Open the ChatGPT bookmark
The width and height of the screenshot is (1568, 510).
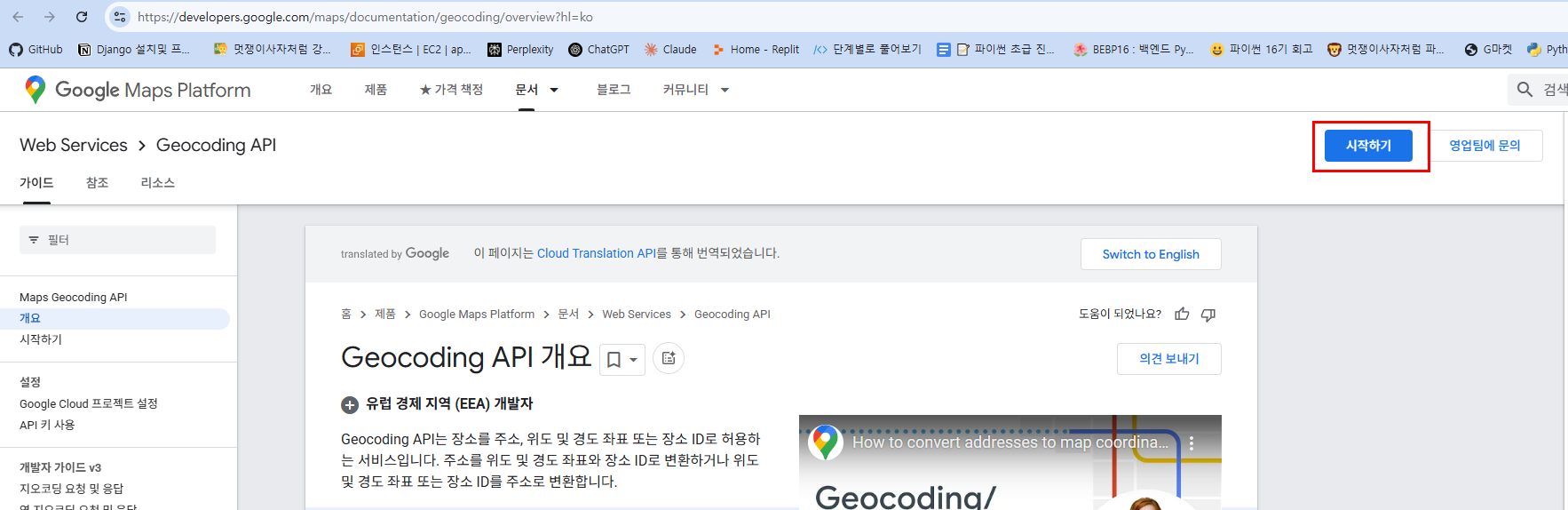coord(599,50)
